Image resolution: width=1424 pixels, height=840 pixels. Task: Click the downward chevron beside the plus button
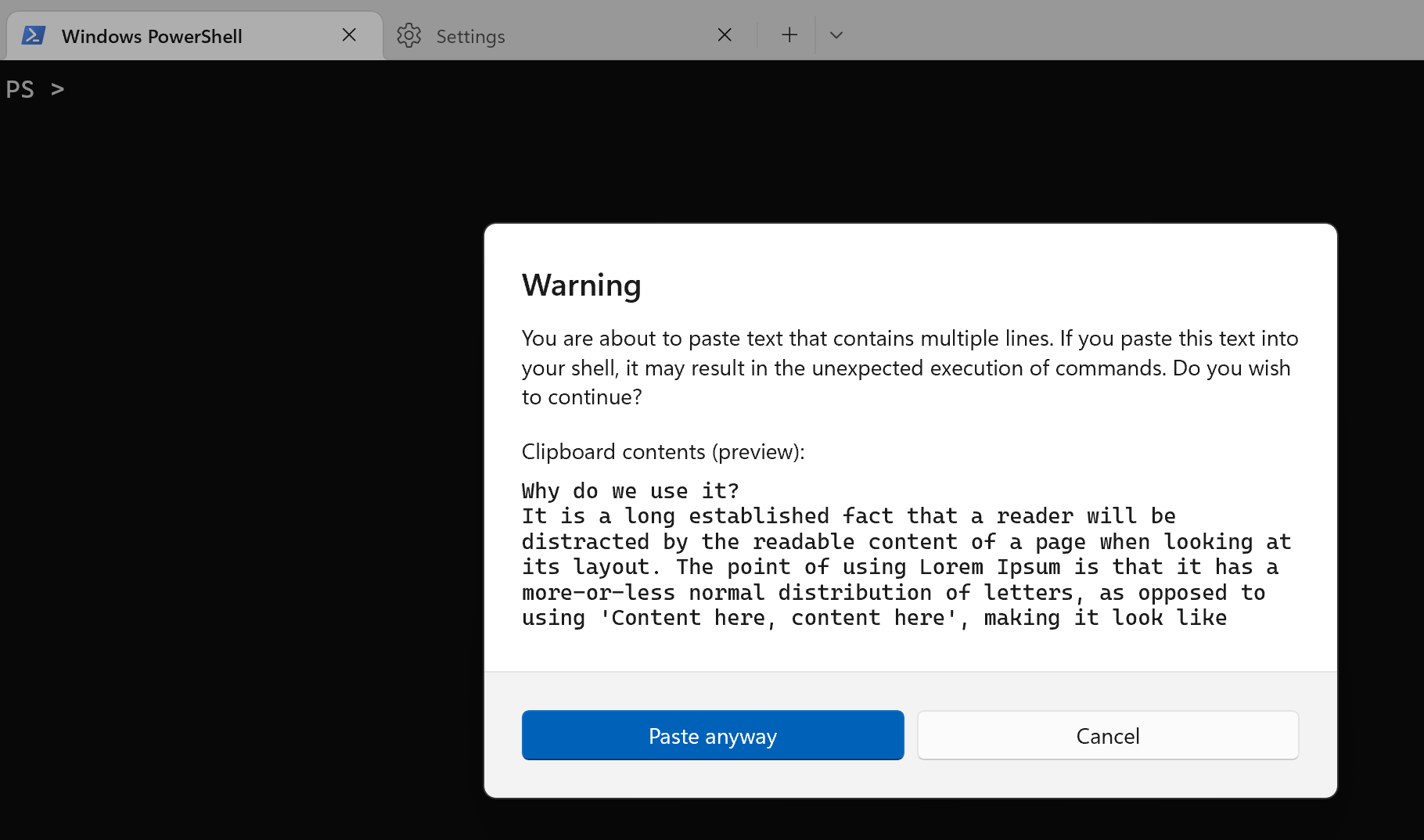pyautogui.click(x=836, y=35)
